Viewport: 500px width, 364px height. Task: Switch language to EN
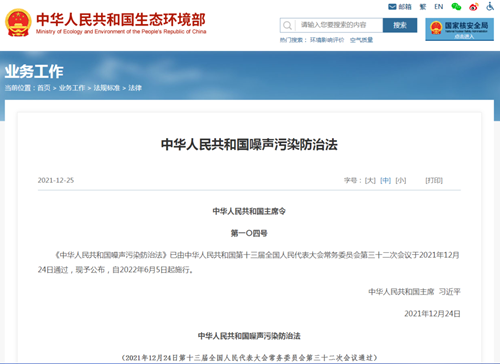(438, 7)
